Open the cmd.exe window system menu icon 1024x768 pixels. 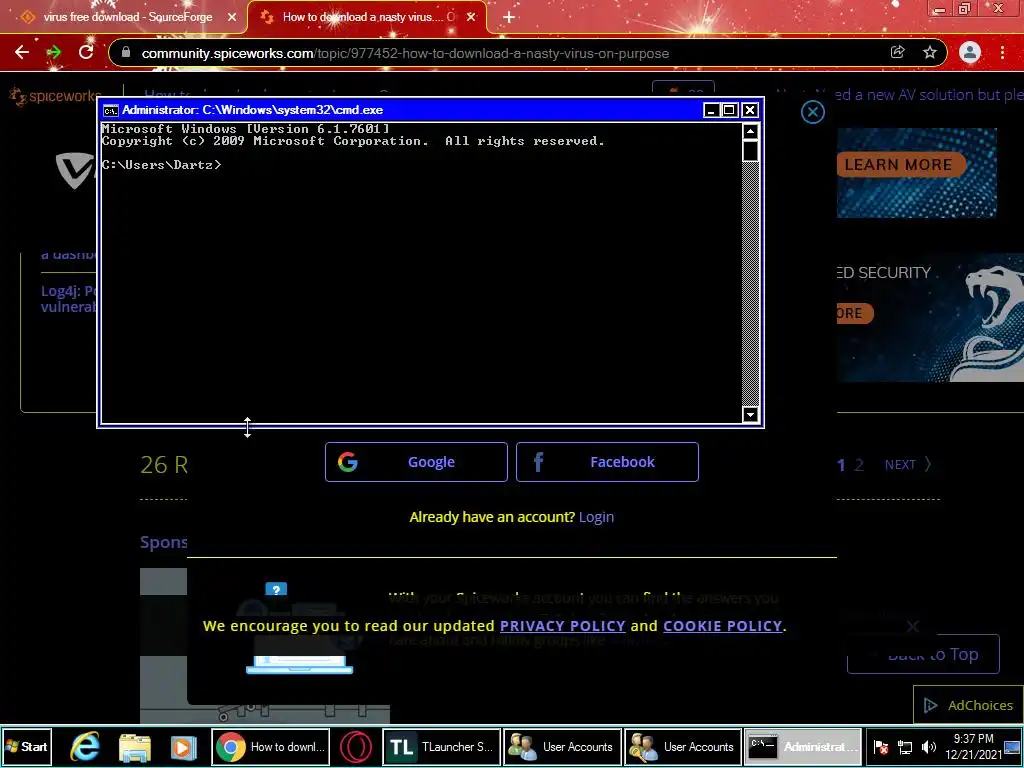pyautogui.click(x=111, y=110)
